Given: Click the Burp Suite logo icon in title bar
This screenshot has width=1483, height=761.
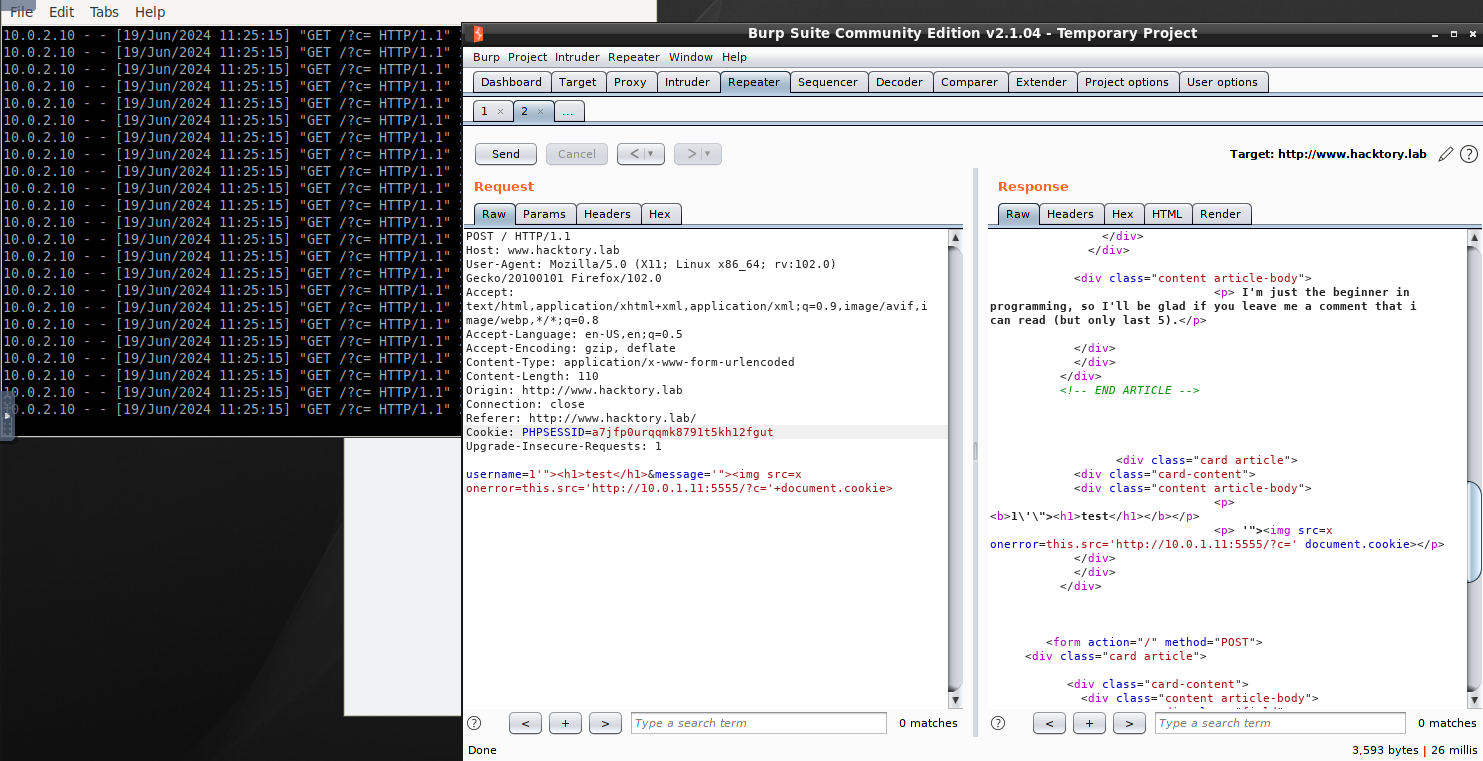Looking at the screenshot, I should (x=479, y=33).
